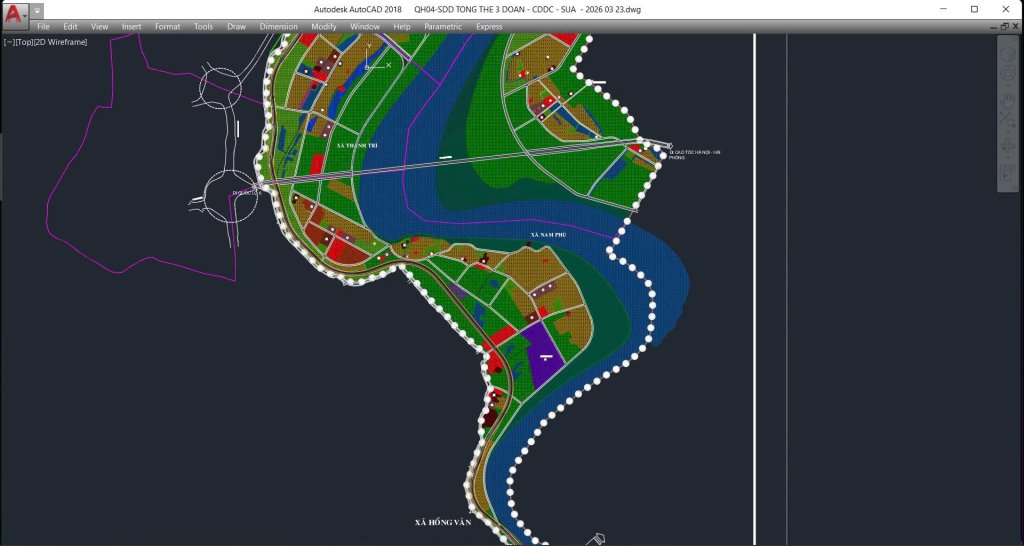The height and width of the screenshot is (546, 1024).
Task: Open the ShowMotion tool in navigation bar
Action: pyautogui.click(x=1007, y=174)
